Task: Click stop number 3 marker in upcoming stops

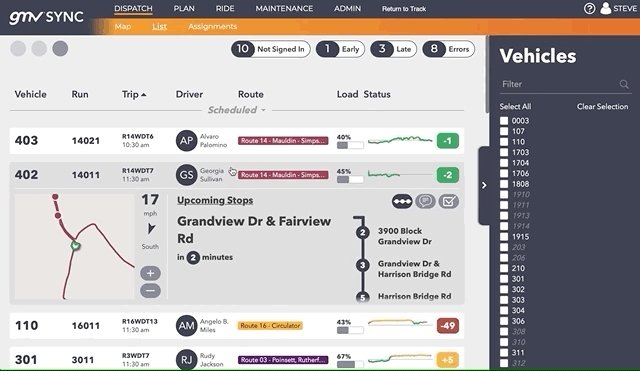Action: [x=362, y=265]
